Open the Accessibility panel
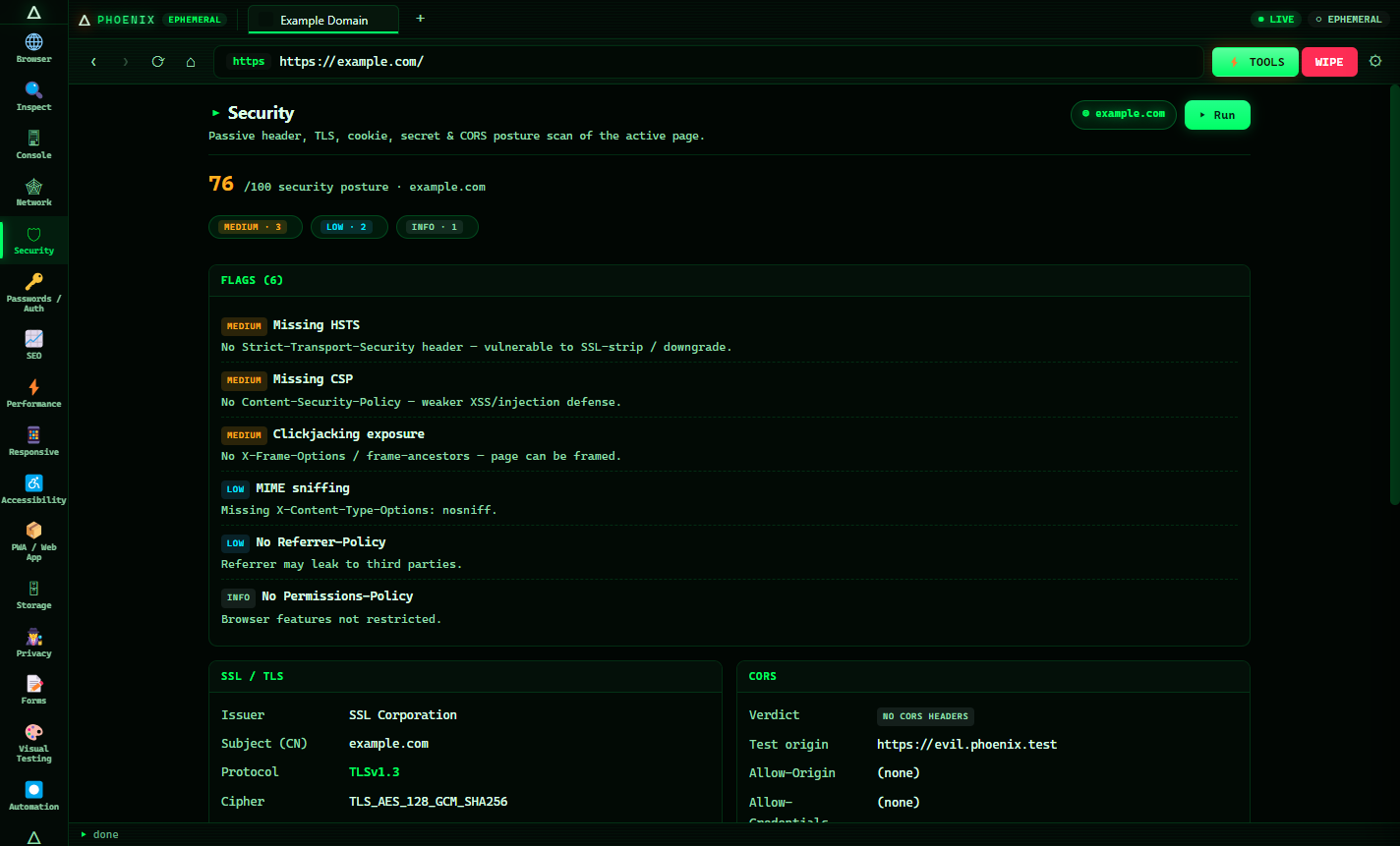 tap(33, 489)
